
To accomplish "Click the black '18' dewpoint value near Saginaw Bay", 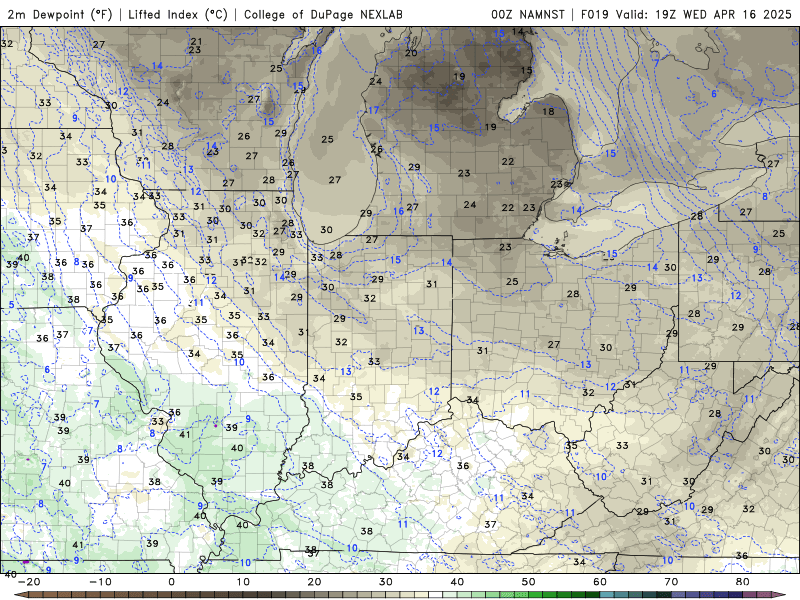I will tap(548, 111).
